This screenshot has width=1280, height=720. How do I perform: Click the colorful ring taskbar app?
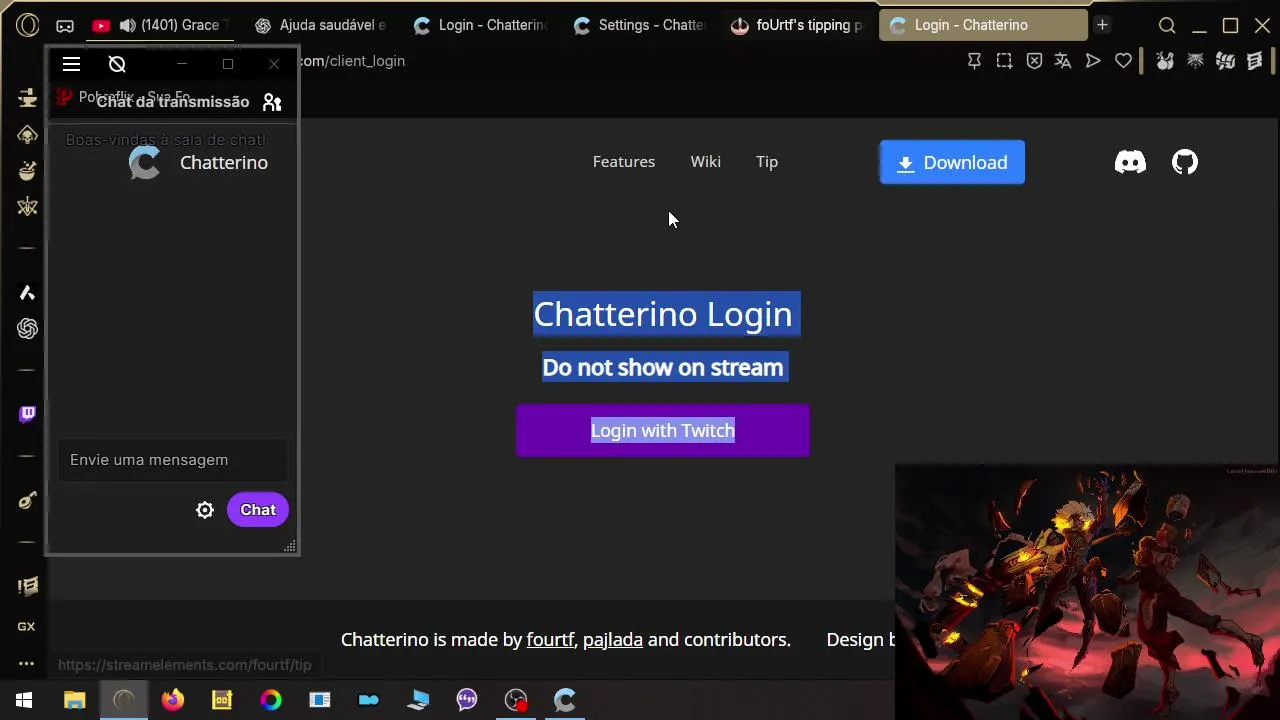(271, 700)
